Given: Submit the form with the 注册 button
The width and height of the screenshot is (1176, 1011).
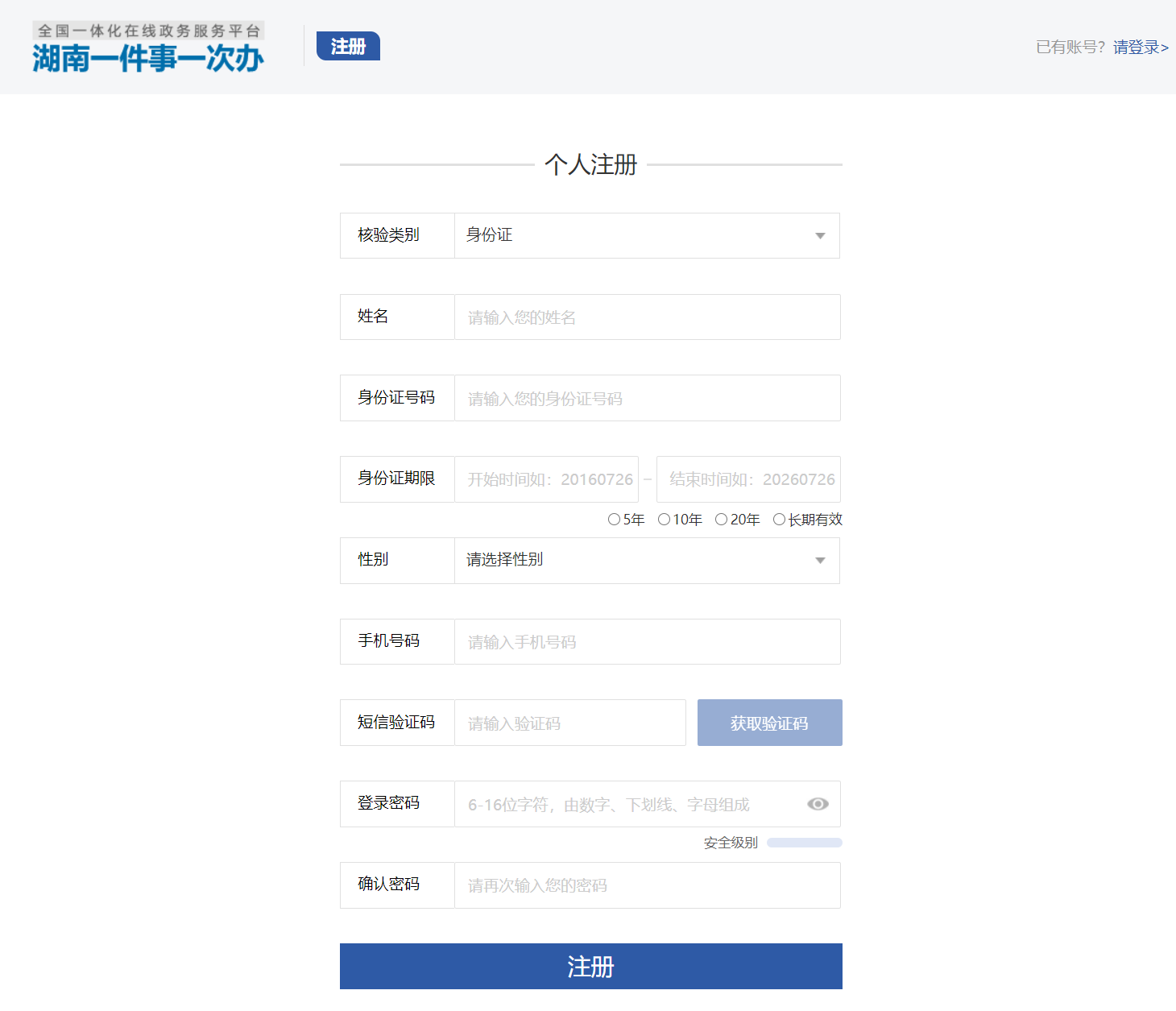Looking at the screenshot, I should point(590,966).
